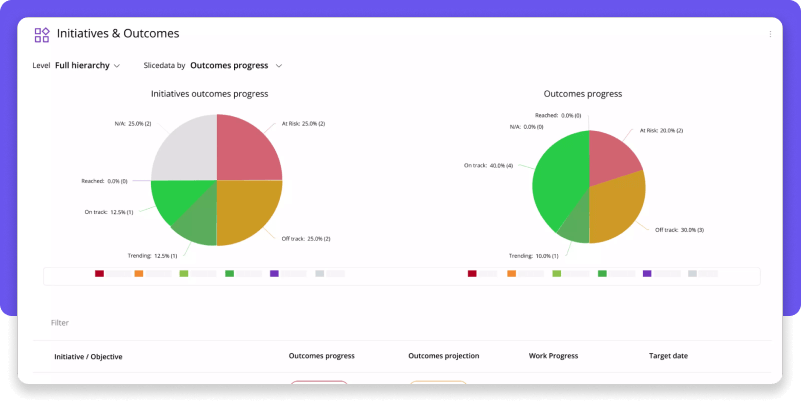Click dark red legend swatch in right chart
801x405 pixels.
pyautogui.click(x=472, y=273)
